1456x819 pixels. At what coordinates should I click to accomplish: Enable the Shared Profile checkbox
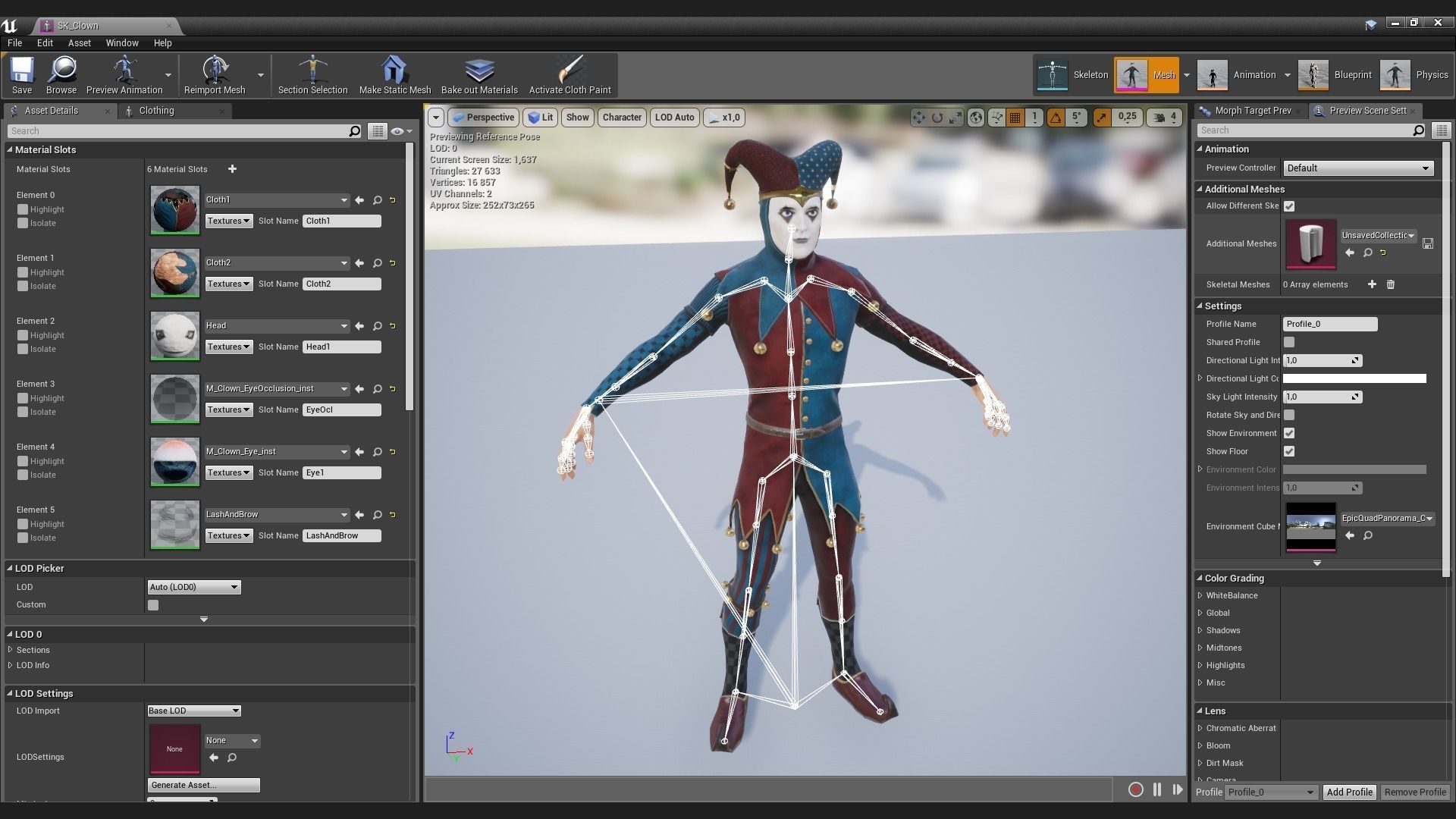click(1289, 342)
